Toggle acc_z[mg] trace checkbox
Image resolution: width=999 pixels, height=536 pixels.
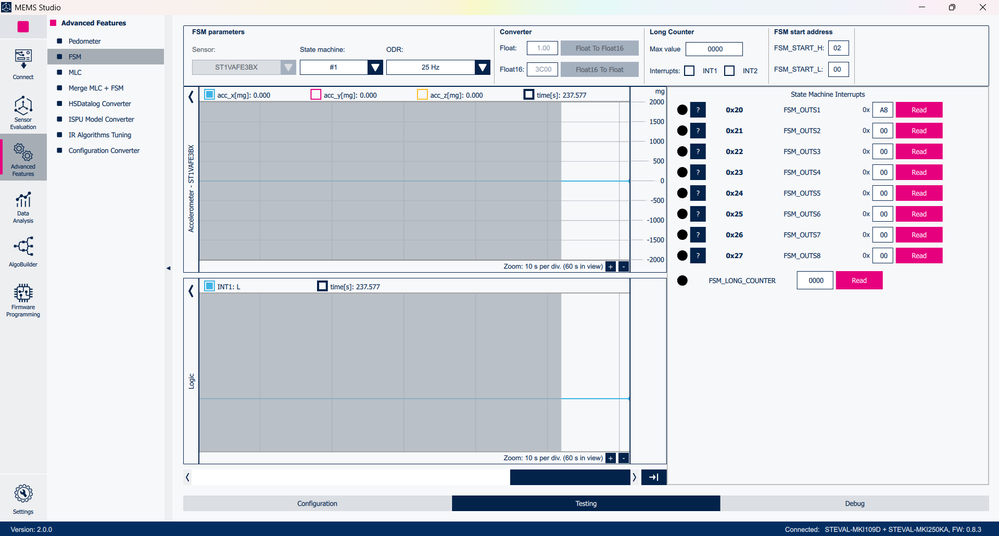(422, 94)
